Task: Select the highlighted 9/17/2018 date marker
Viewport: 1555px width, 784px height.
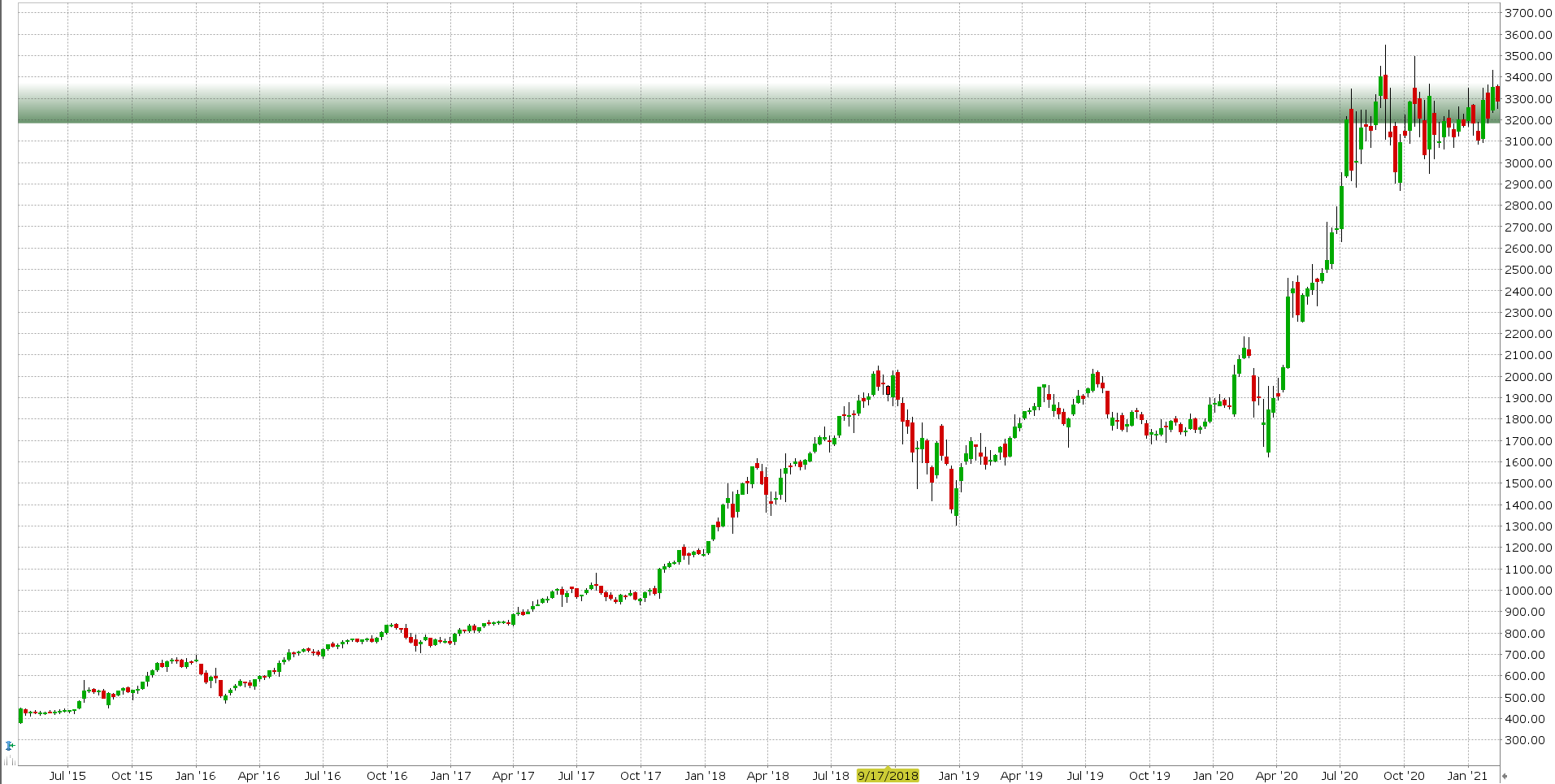Action: 888,775
